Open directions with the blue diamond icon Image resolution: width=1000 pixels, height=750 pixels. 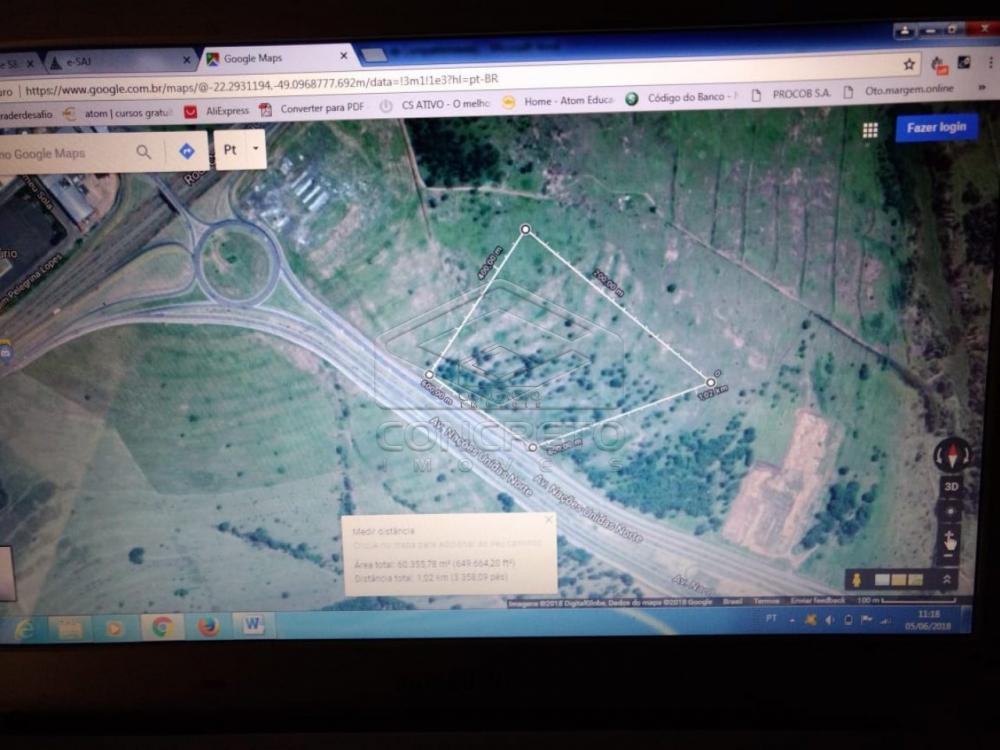pyautogui.click(x=186, y=151)
